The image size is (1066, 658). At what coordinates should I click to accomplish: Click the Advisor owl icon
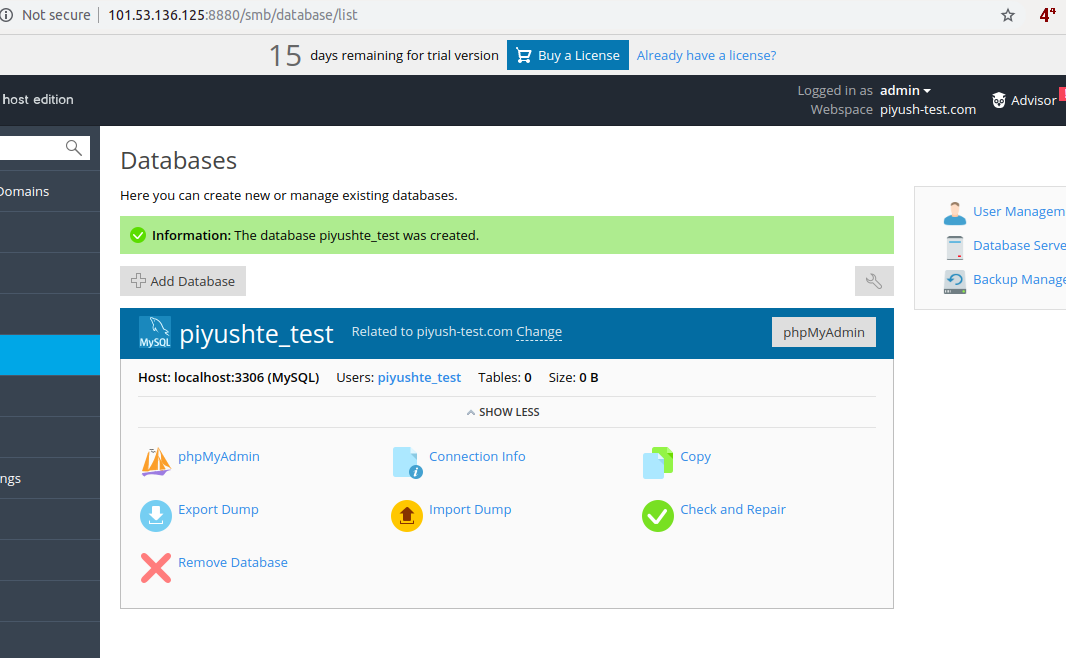point(999,100)
